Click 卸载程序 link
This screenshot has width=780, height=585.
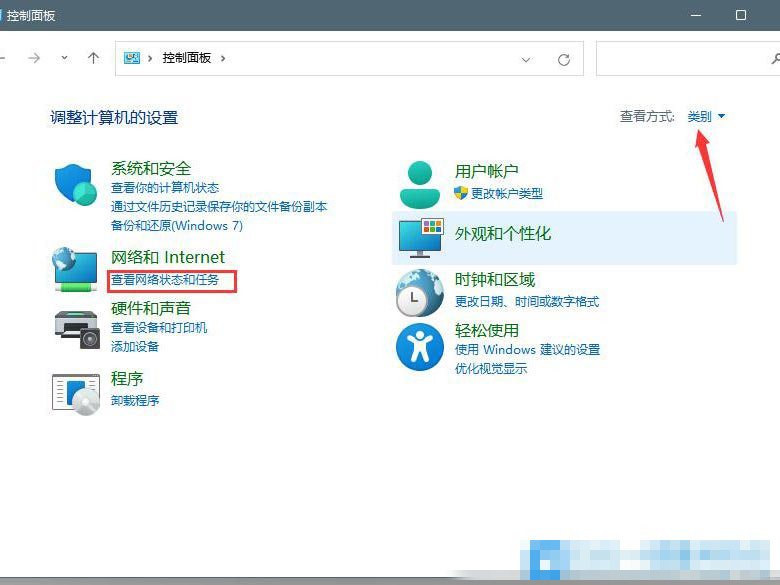pyautogui.click(x=135, y=401)
